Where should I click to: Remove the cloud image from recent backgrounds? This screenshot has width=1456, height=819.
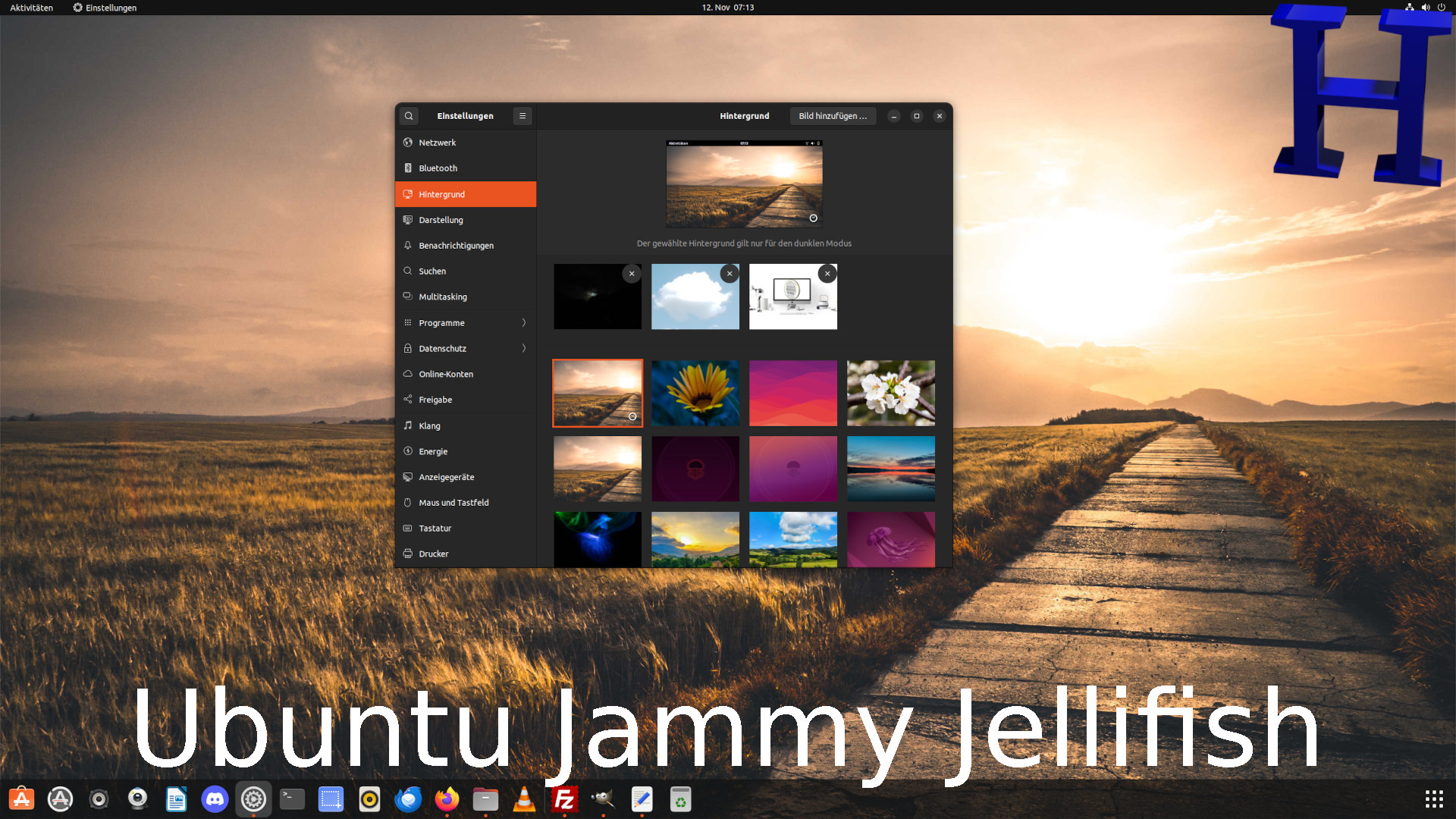729,273
